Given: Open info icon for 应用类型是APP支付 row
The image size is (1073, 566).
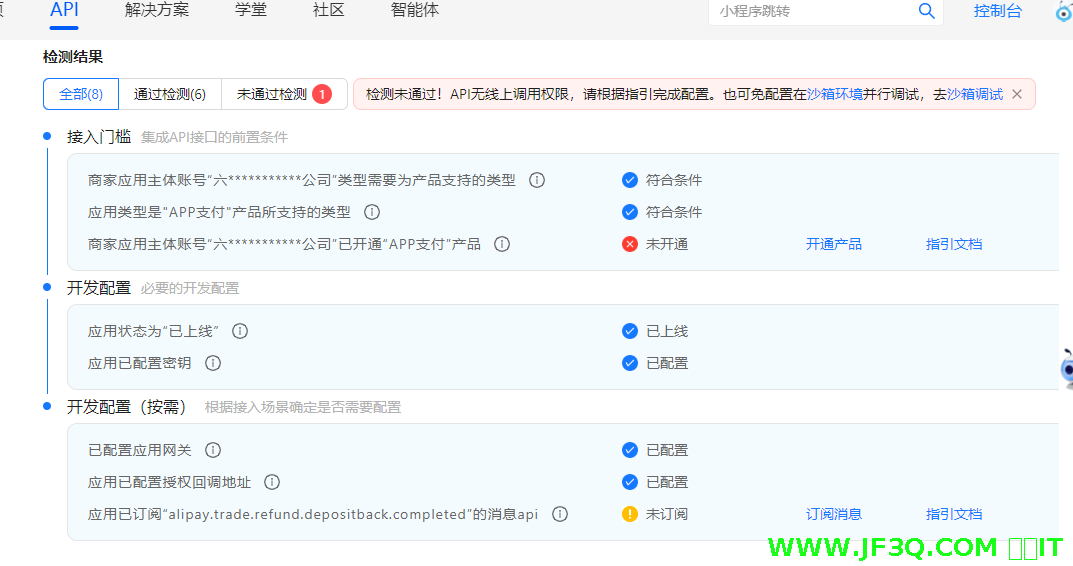Looking at the screenshot, I should coord(372,212).
